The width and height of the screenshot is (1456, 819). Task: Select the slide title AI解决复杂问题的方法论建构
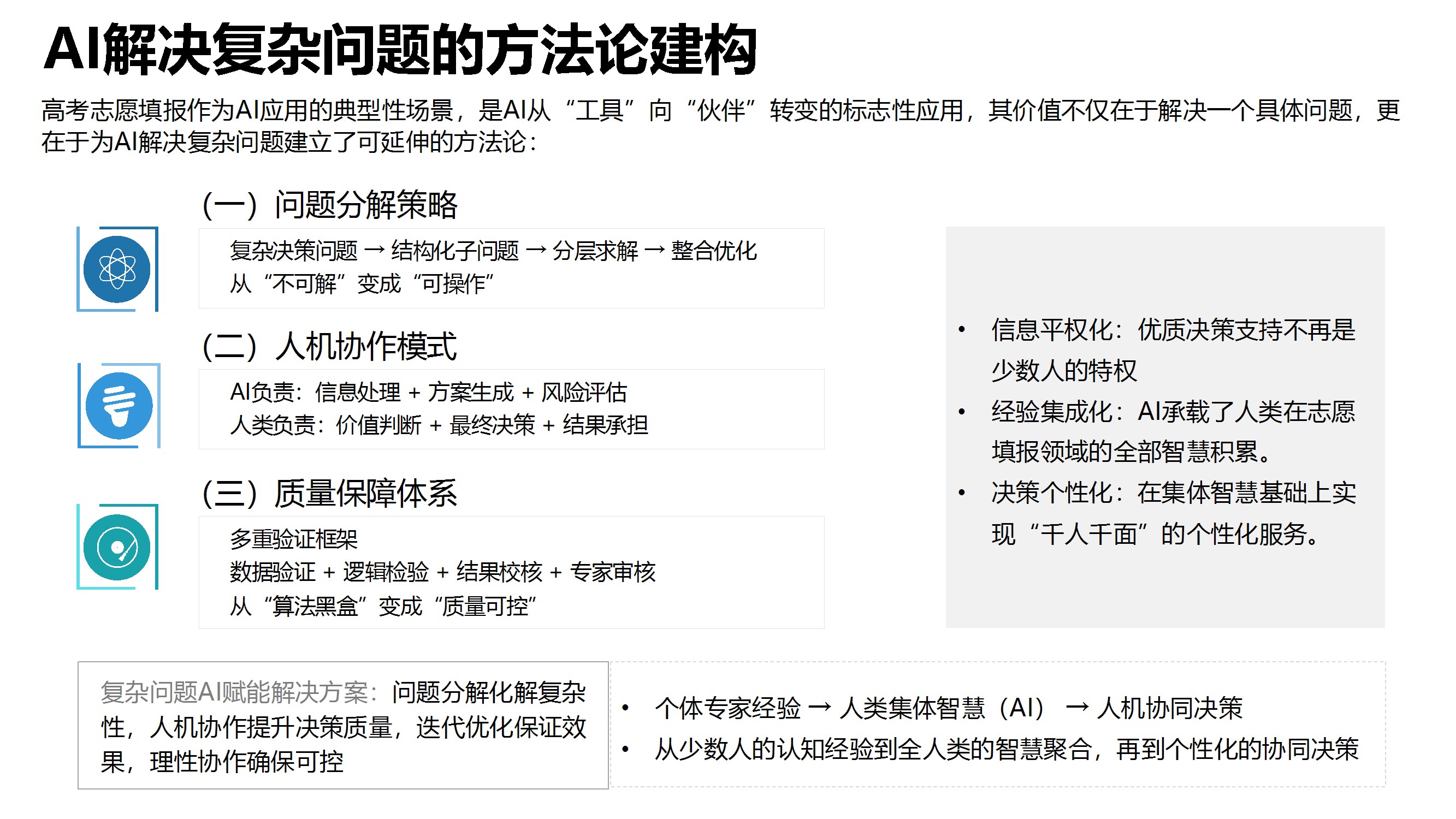point(400,50)
